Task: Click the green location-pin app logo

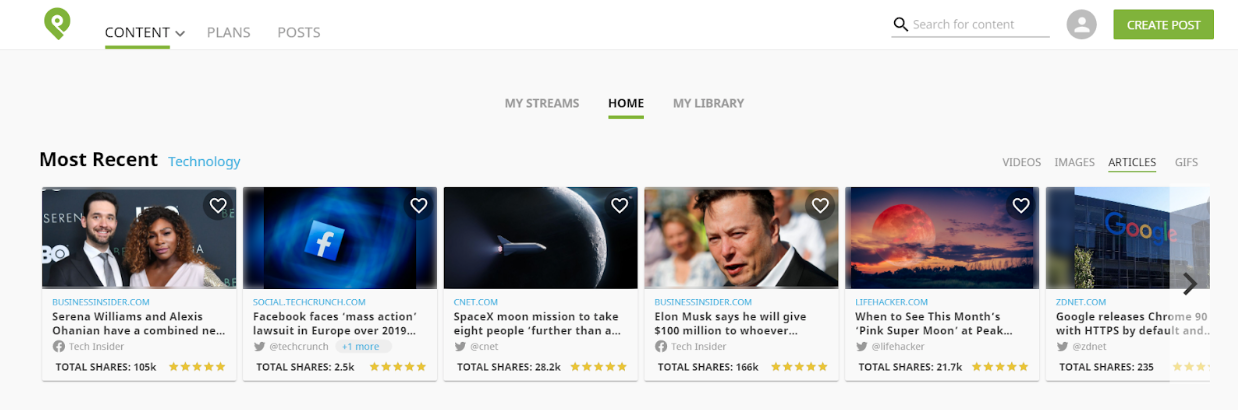Action: point(57,24)
